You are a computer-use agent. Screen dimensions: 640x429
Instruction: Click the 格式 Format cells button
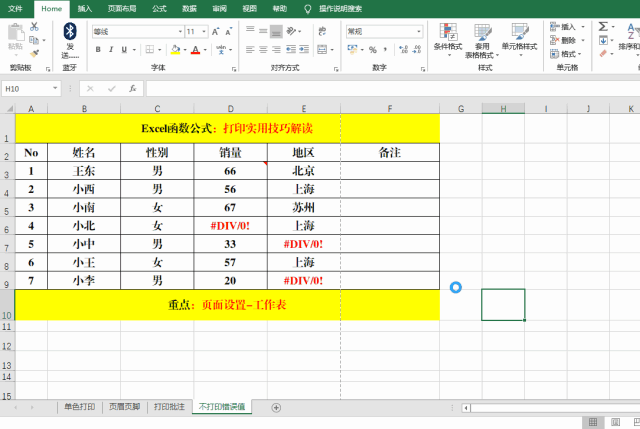pos(566,53)
